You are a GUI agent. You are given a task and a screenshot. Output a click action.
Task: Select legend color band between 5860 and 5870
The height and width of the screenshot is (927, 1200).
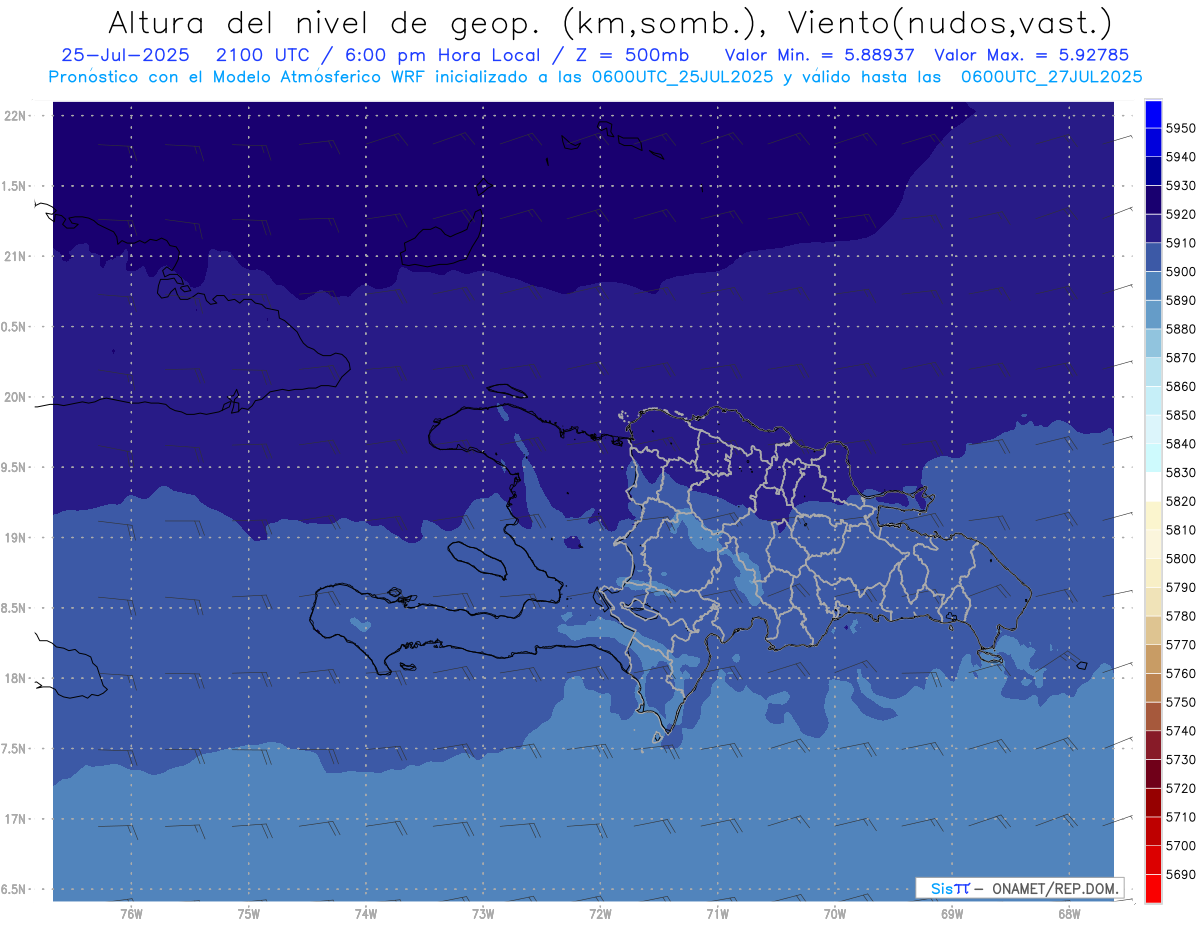pos(1153,372)
